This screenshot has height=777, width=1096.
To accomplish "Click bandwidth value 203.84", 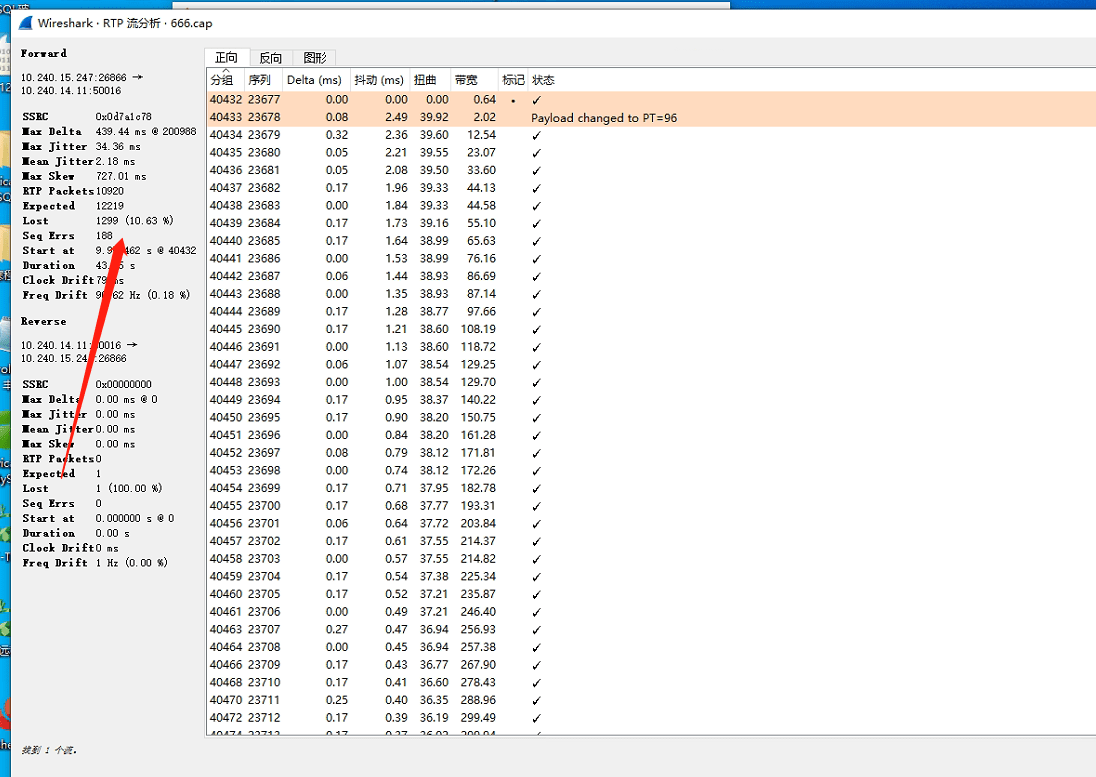I will click(478, 523).
